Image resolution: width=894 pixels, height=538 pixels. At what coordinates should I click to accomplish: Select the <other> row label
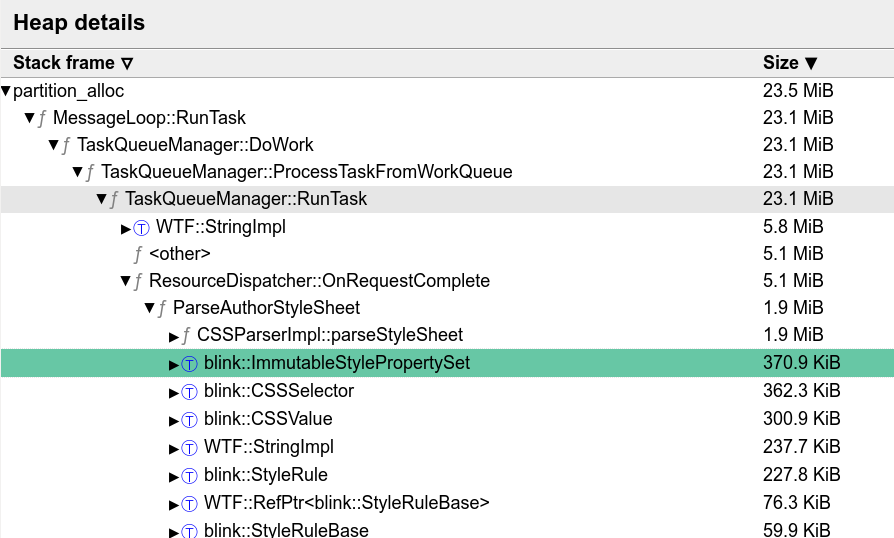click(x=180, y=253)
